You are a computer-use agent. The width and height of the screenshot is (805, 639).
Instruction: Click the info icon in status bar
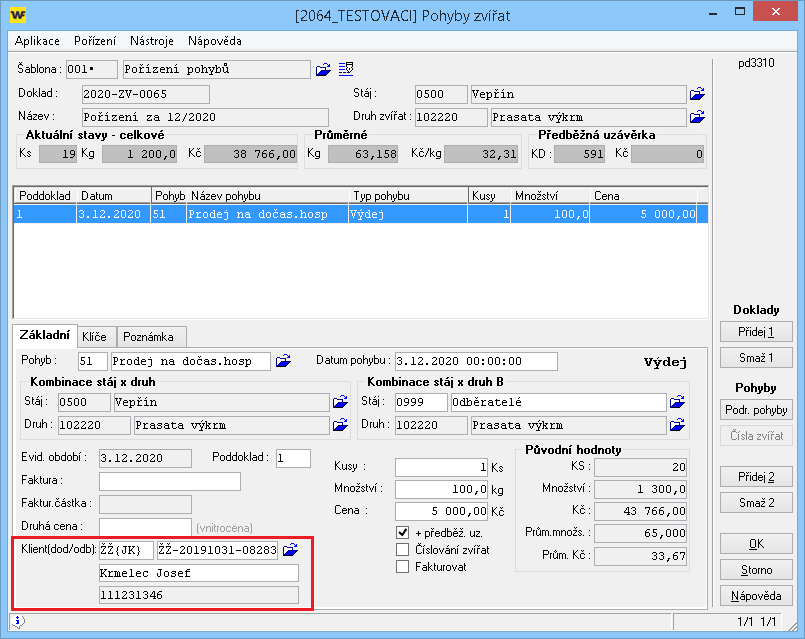click(20, 621)
